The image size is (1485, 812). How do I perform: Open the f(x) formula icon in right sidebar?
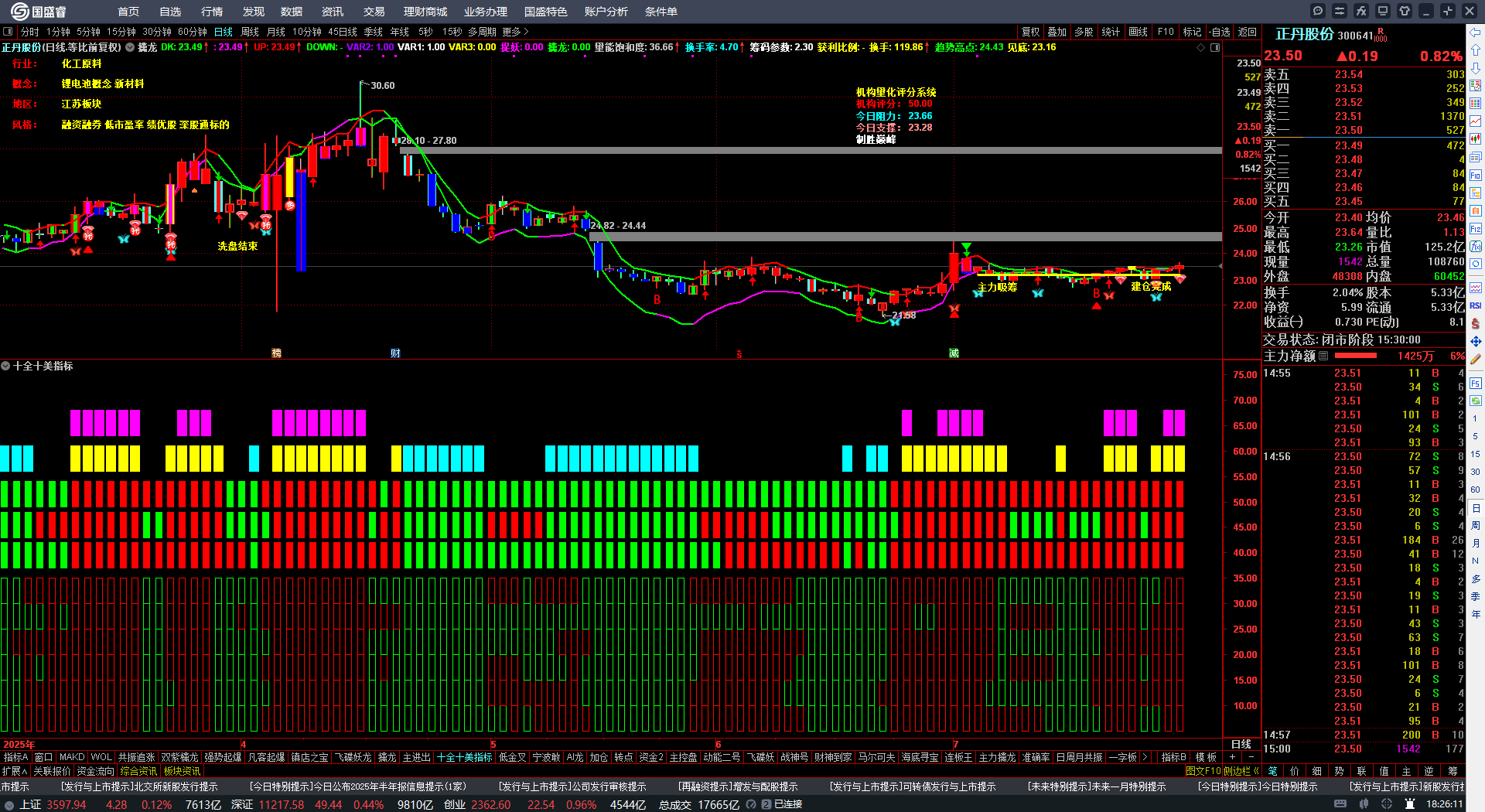[x=1476, y=246]
